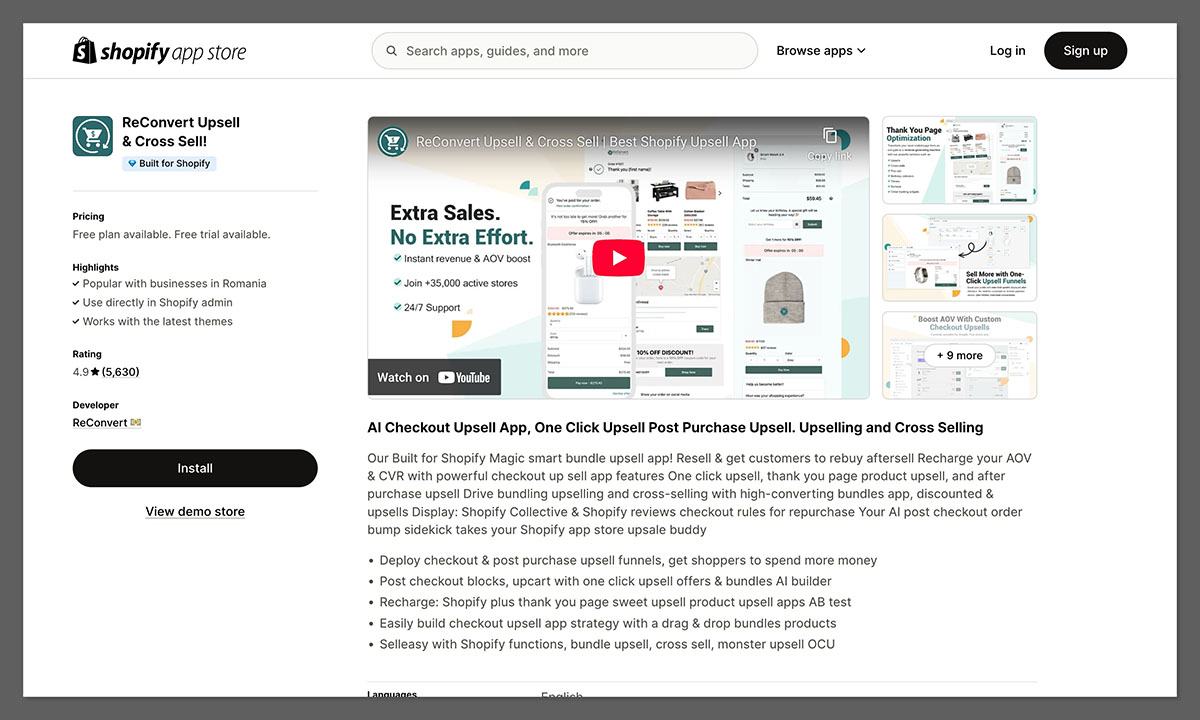1200x720 pixels.
Task: Open the Log in page
Action: coord(1007,50)
